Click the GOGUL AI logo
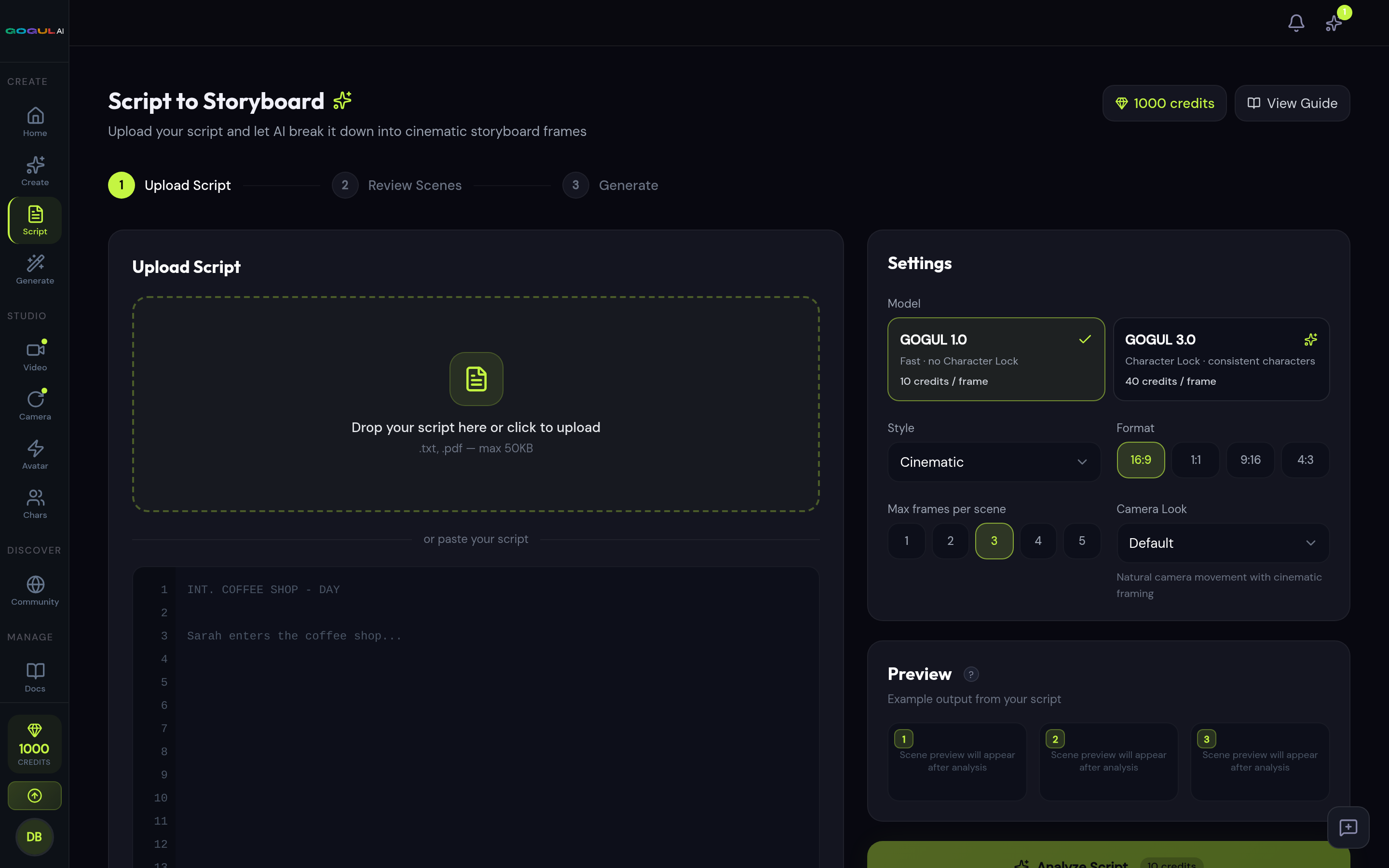This screenshot has height=868, width=1389. click(x=34, y=31)
